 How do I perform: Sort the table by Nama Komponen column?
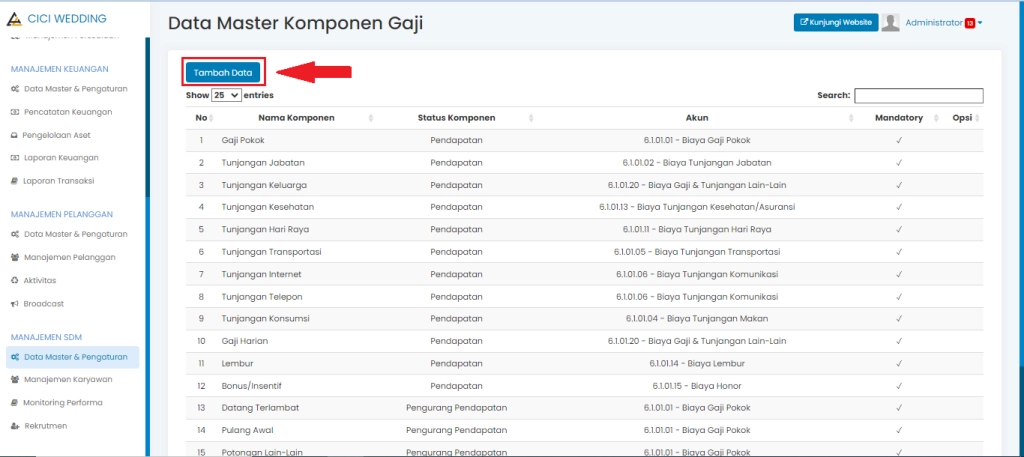[x=288, y=118]
